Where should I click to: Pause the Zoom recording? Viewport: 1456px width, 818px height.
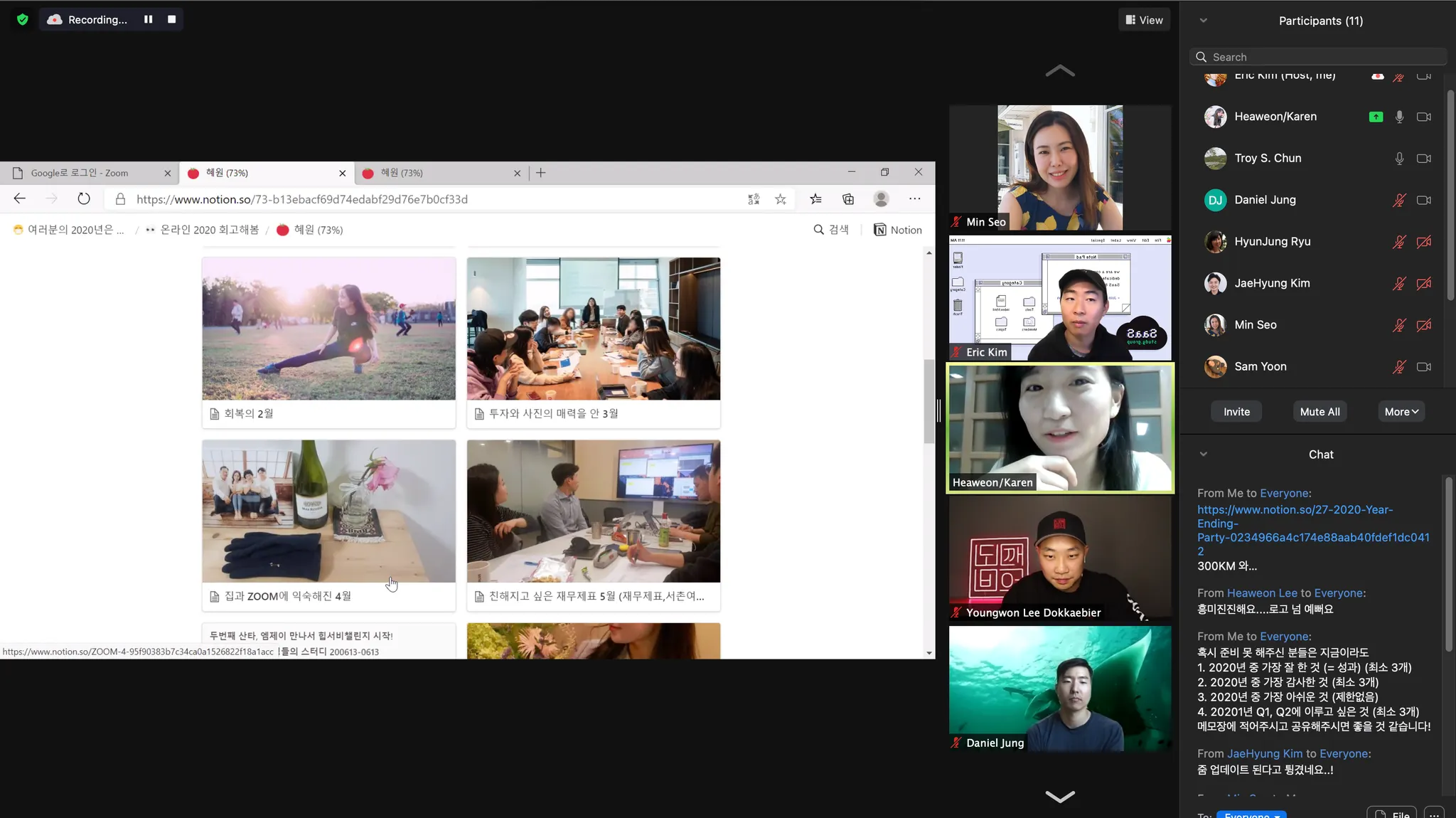pos(148,19)
